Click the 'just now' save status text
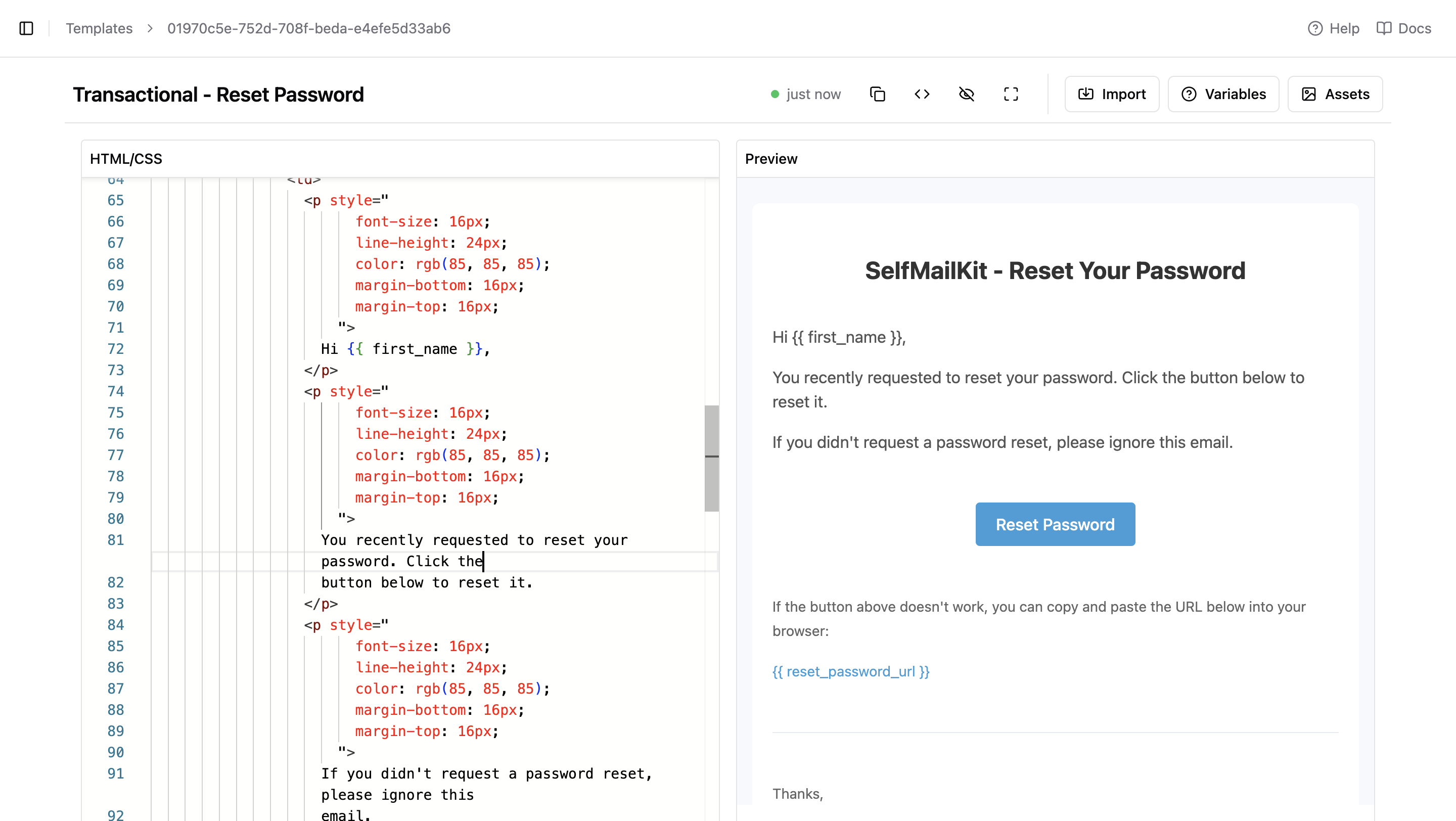Screen dimensions: 1456x821 (813, 94)
